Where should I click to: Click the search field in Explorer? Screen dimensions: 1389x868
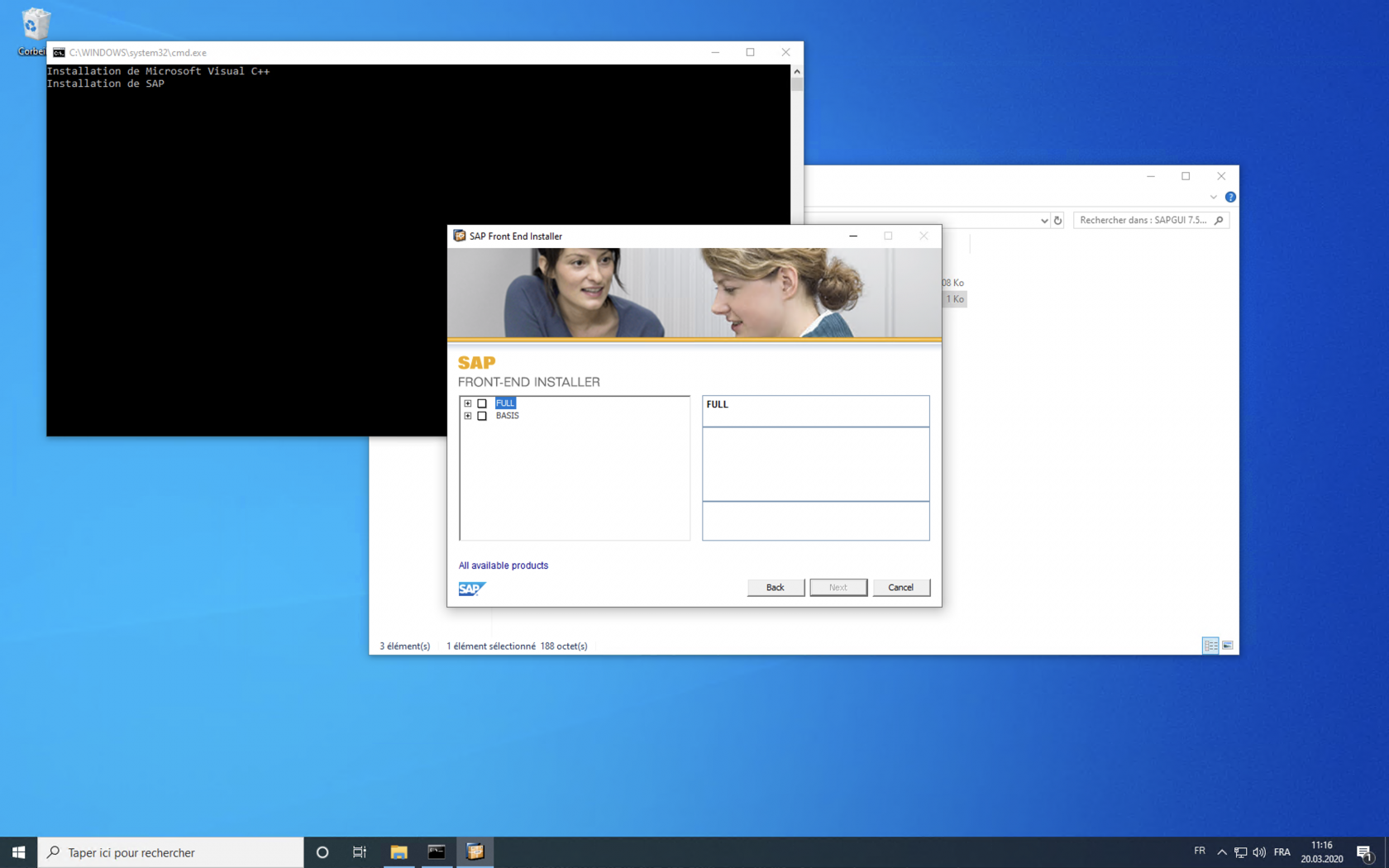click(x=1143, y=220)
